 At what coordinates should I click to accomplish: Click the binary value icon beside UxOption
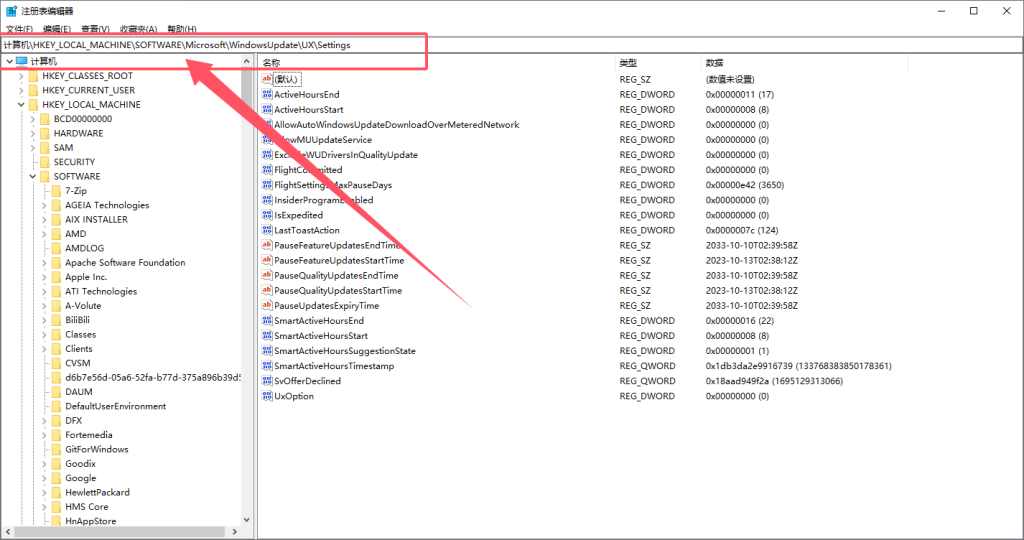coord(267,396)
